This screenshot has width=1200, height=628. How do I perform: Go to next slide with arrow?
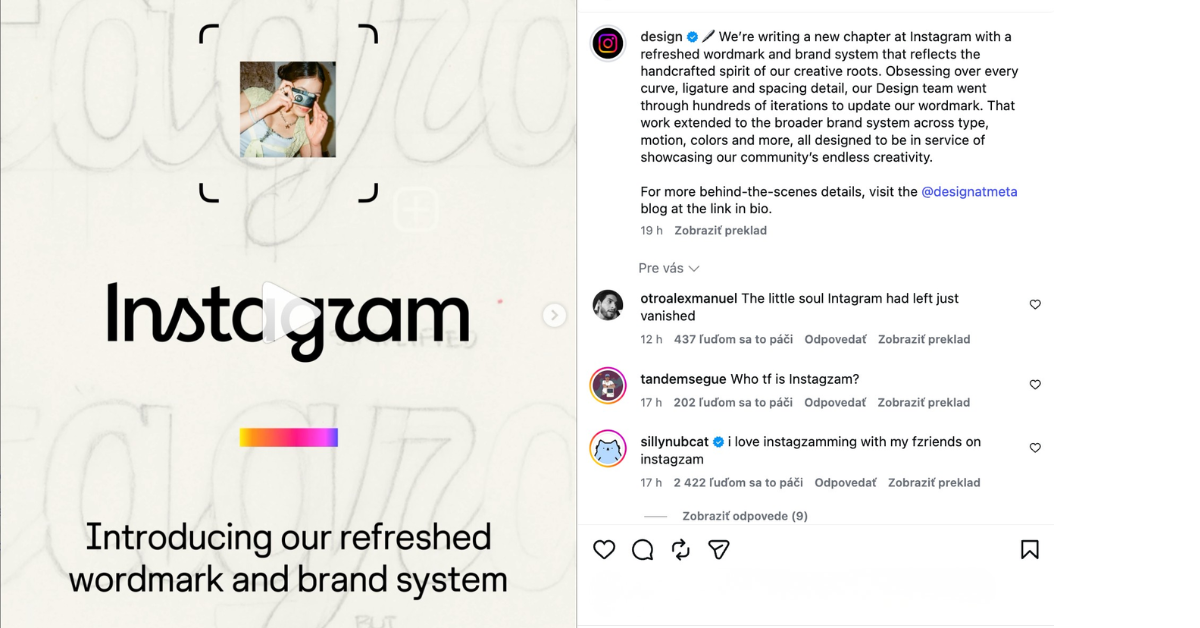pyautogui.click(x=554, y=315)
